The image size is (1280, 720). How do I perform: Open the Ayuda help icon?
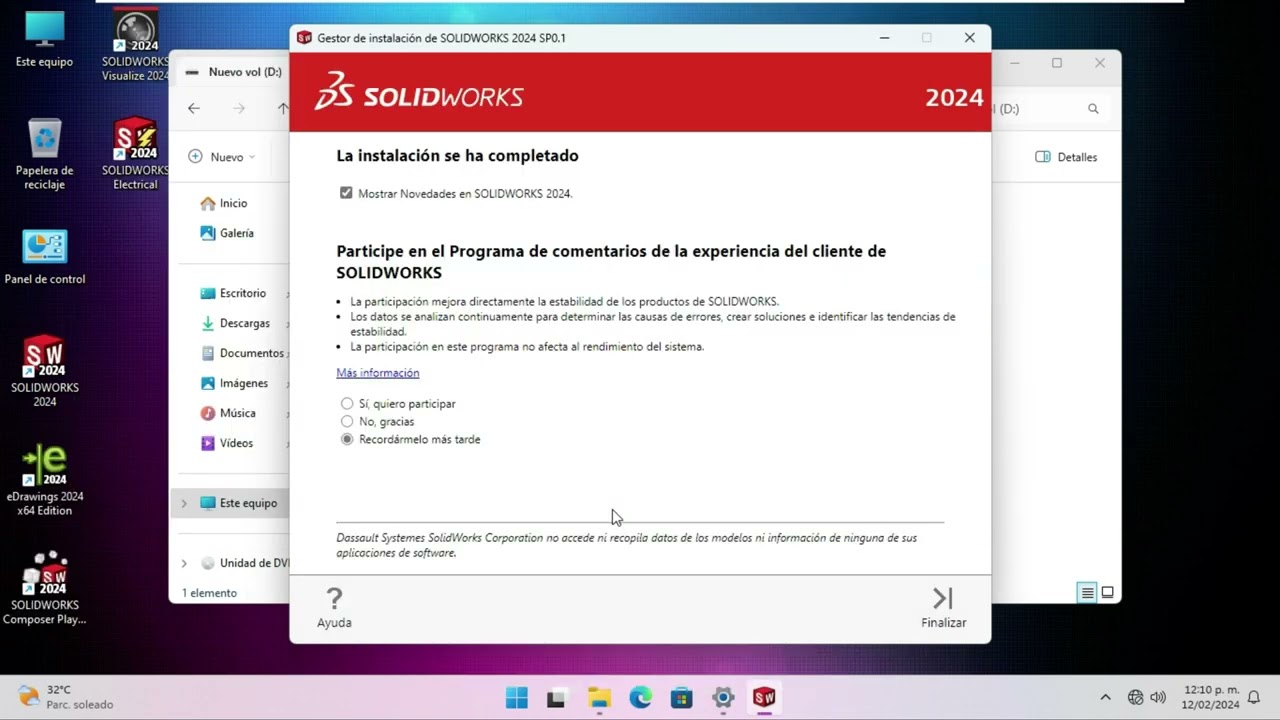(334, 607)
